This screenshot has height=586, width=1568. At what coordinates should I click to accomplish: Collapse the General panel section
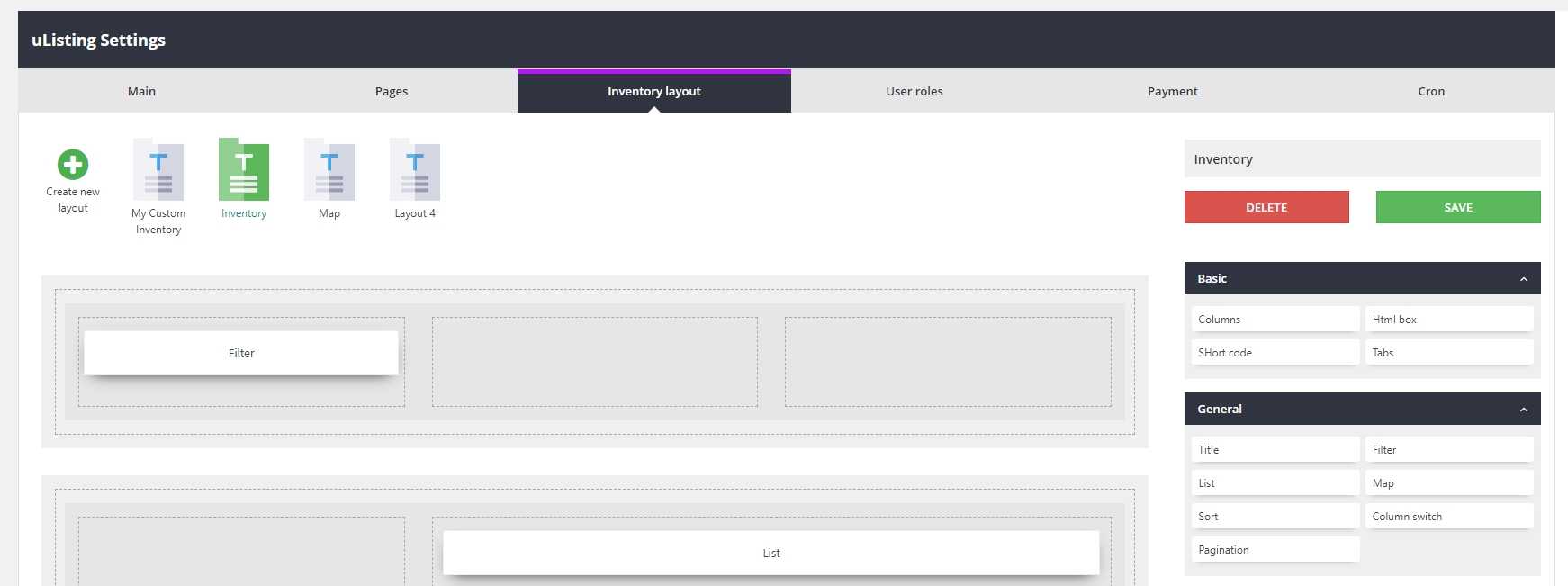point(1523,410)
